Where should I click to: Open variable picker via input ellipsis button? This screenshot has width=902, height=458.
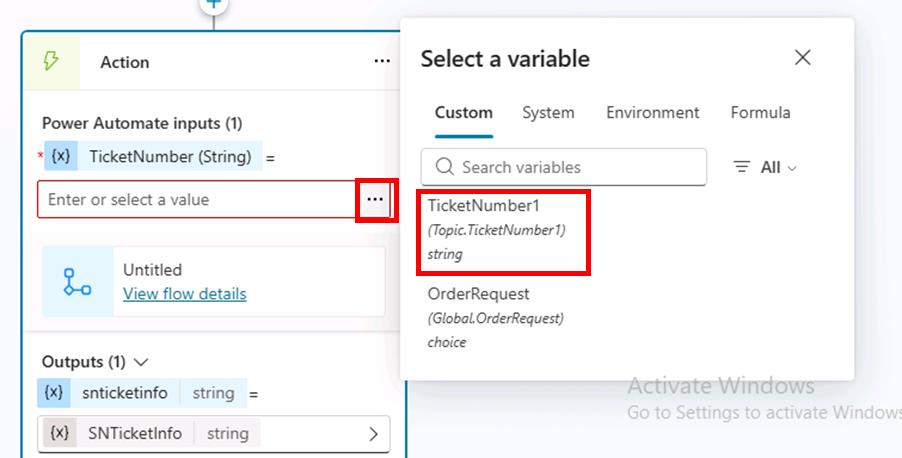pos(374,199)
